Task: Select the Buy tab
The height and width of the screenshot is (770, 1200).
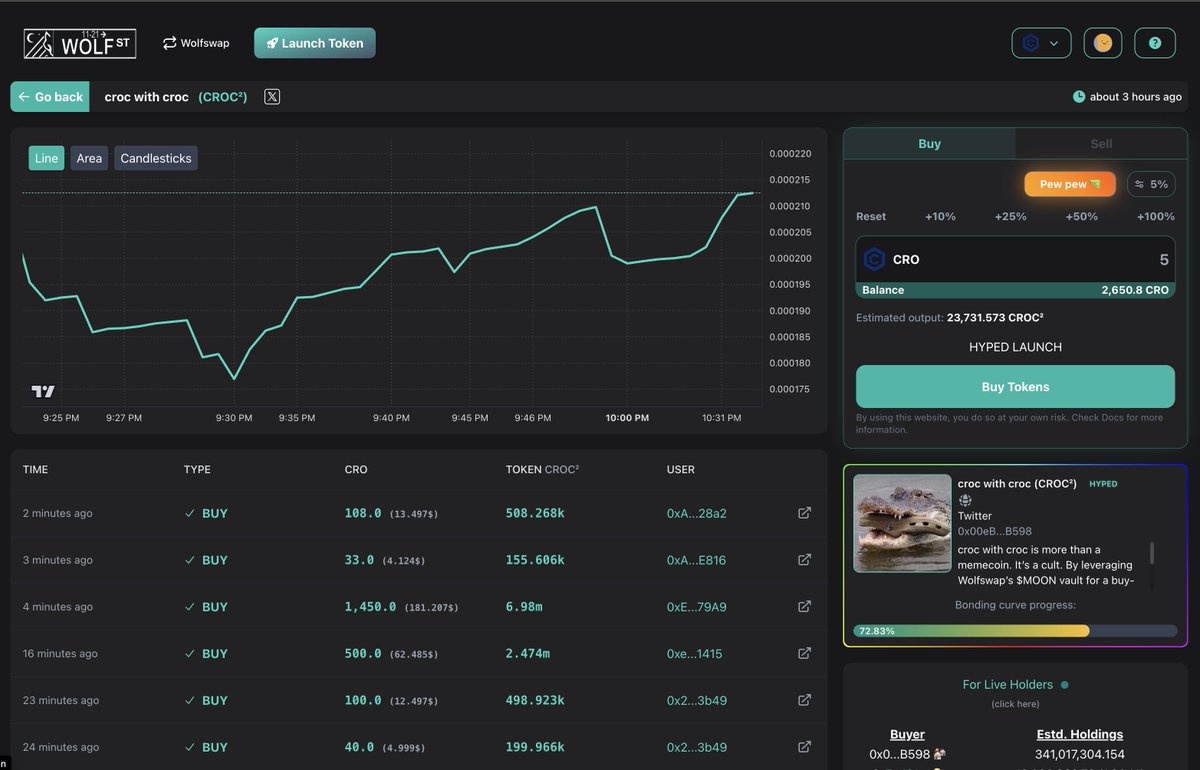Action: pos(929,144)
